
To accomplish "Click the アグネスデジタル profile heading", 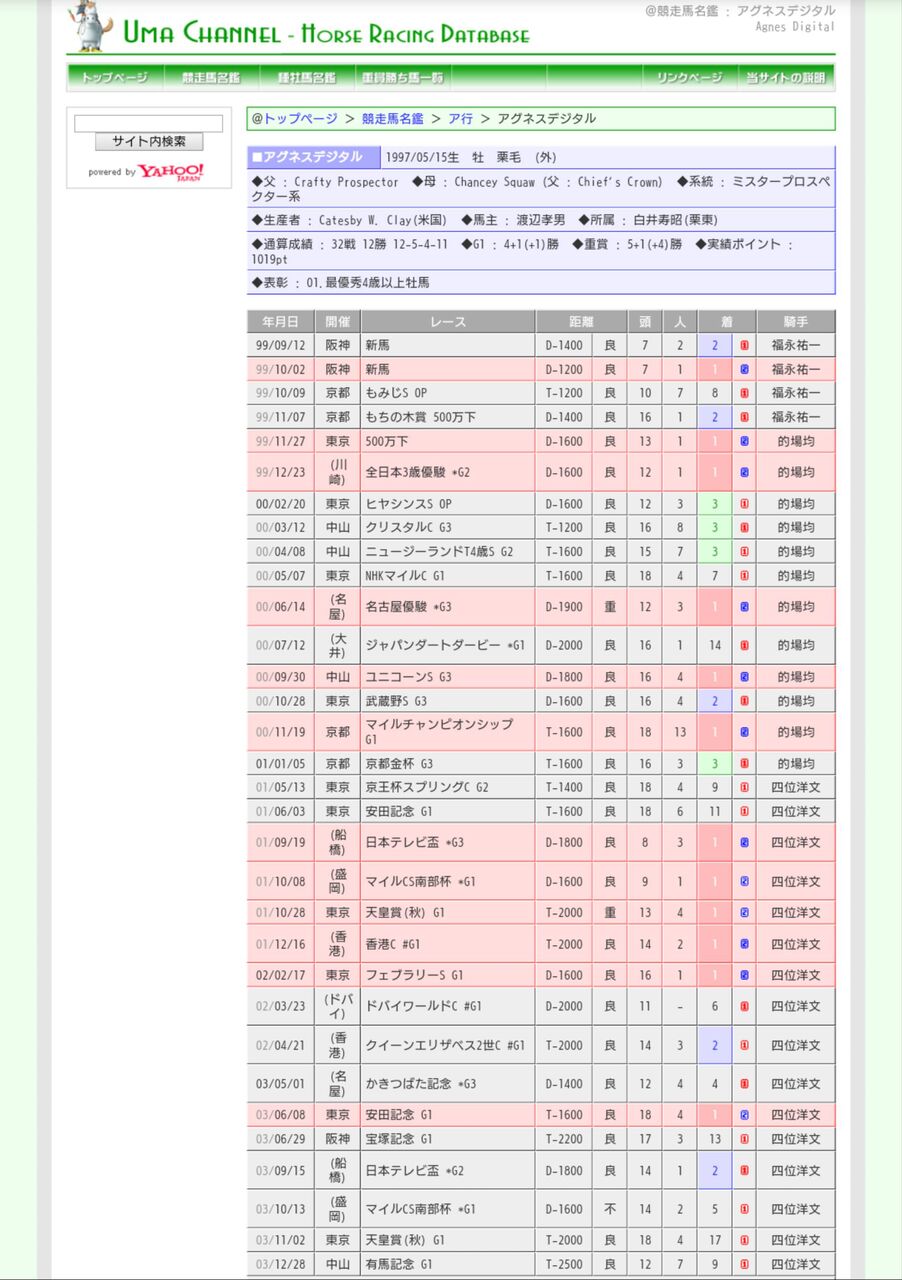I will point(314,157).
